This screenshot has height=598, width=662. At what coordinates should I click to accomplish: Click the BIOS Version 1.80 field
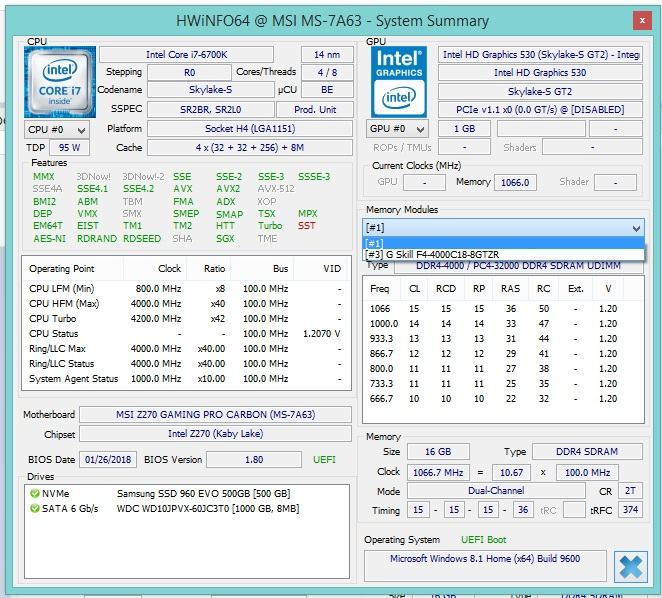click(x=254, y=459)
